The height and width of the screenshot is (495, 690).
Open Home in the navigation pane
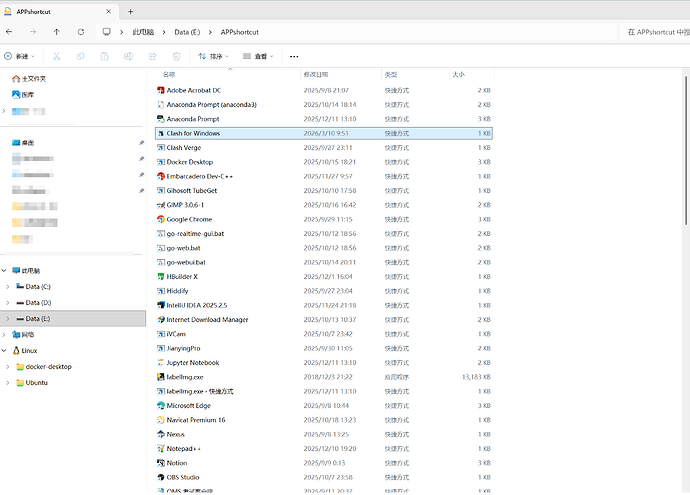pos(29,79)
